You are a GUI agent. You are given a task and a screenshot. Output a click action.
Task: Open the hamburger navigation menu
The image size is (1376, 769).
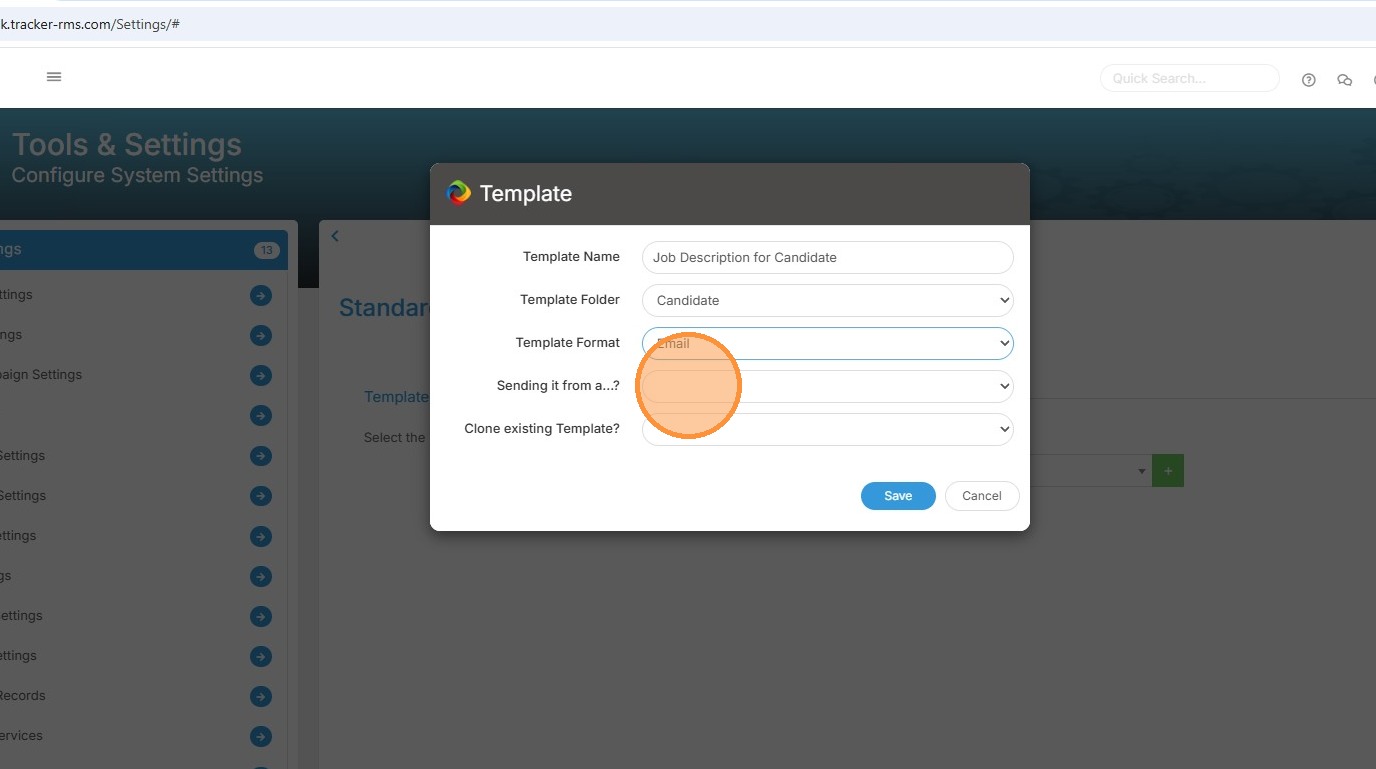click(x=54, y=77)
